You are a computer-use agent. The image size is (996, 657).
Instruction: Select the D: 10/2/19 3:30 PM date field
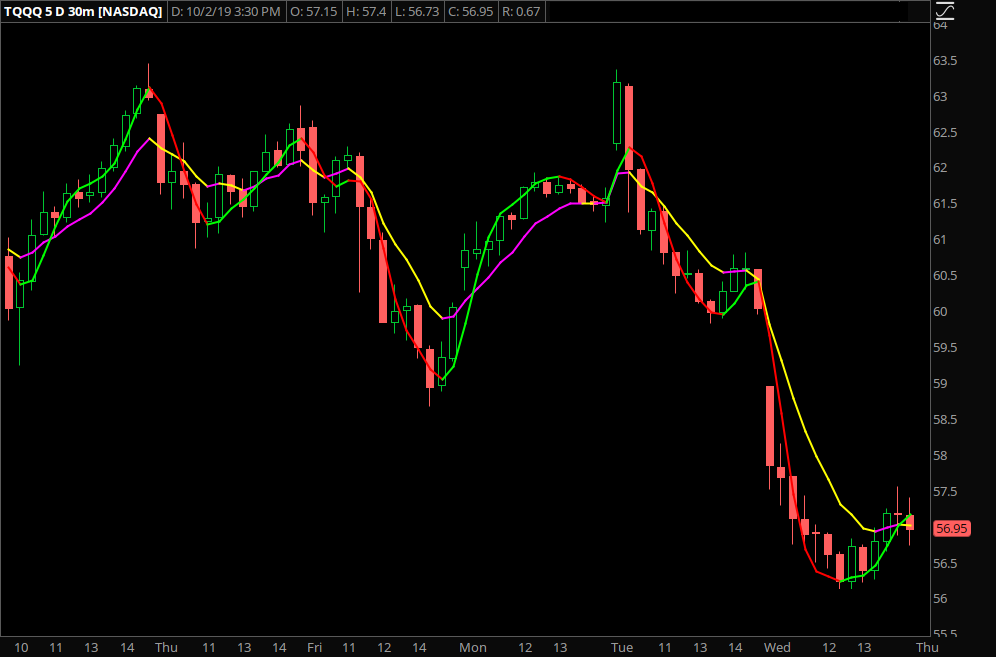click(x=227, y=11)
